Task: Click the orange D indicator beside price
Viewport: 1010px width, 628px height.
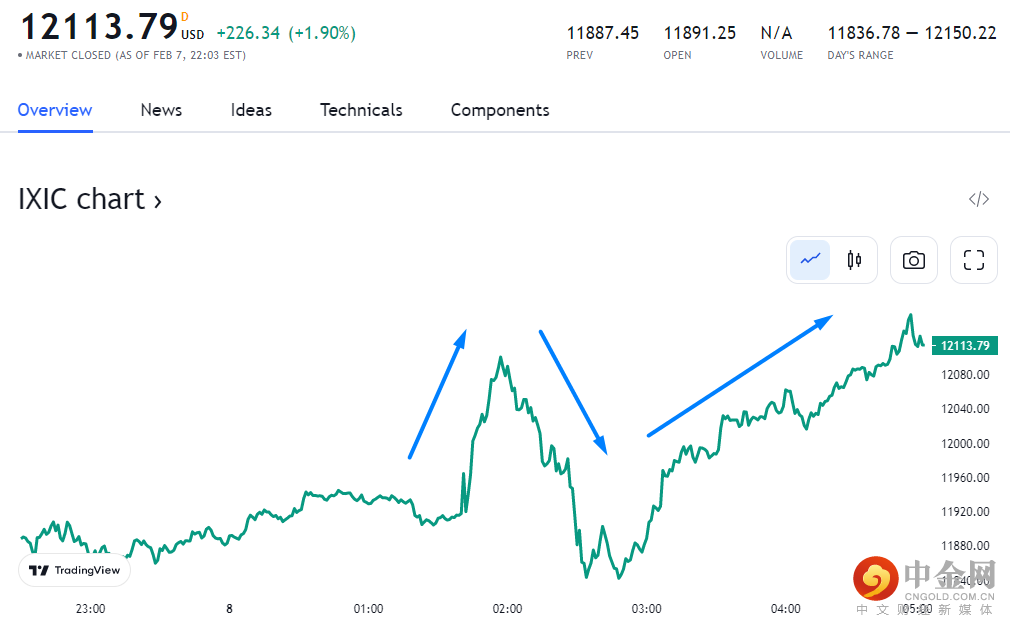Action: pyautogui.click(x=184, y=17)
